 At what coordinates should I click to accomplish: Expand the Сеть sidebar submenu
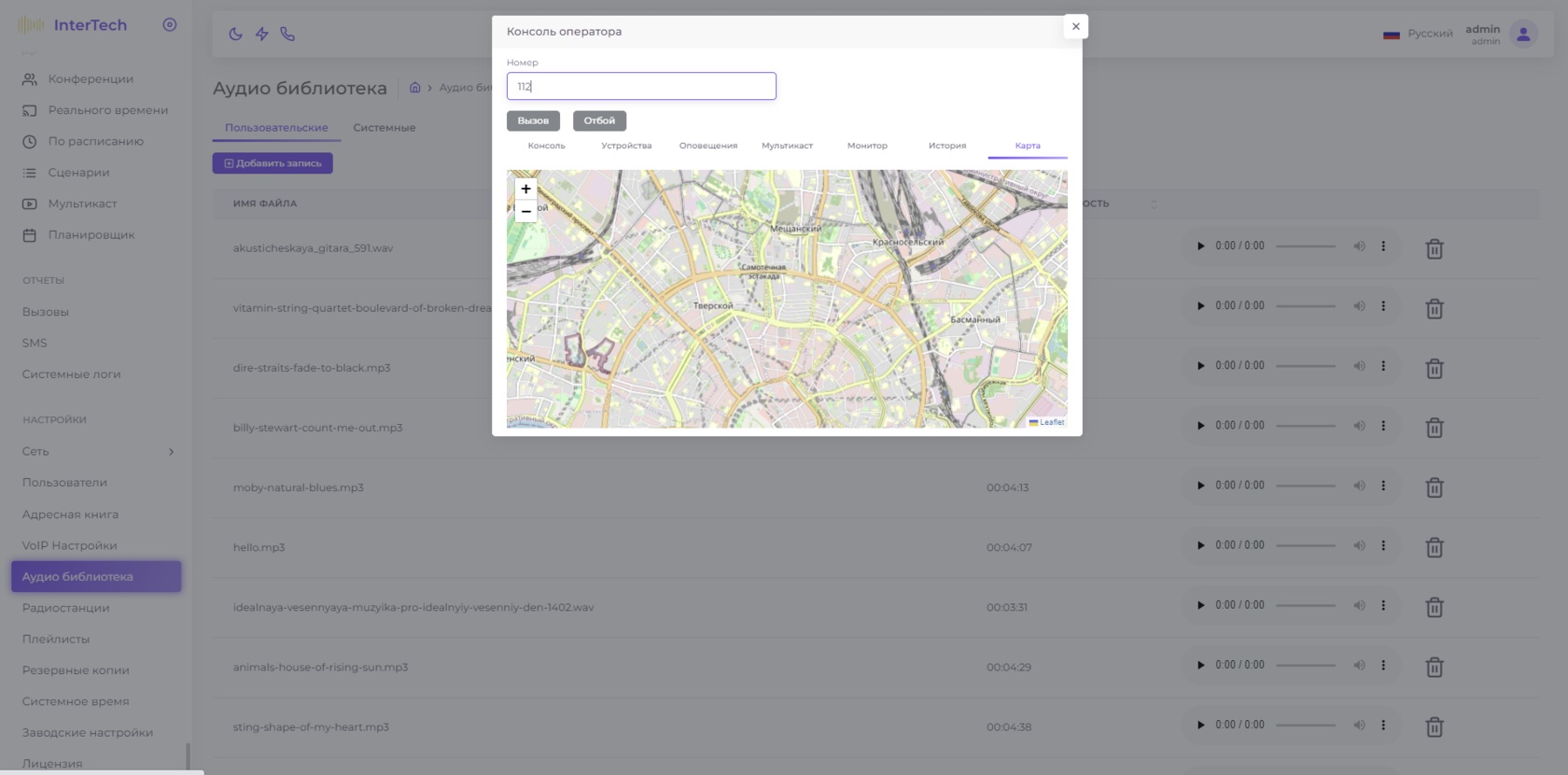pyautogui.click(x=171, y=452)
